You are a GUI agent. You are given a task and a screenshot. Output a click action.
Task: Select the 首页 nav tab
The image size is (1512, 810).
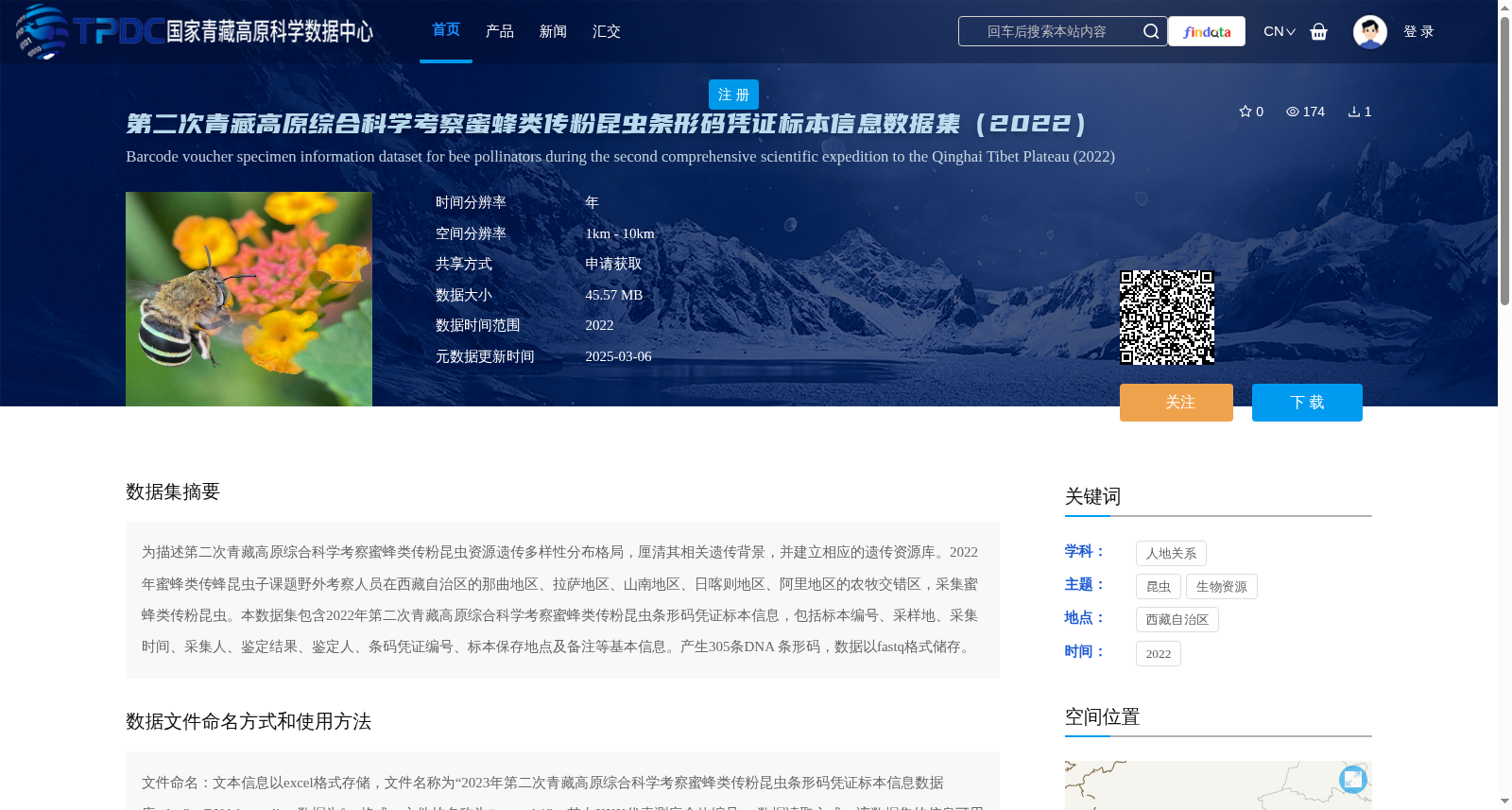(446, 30)
